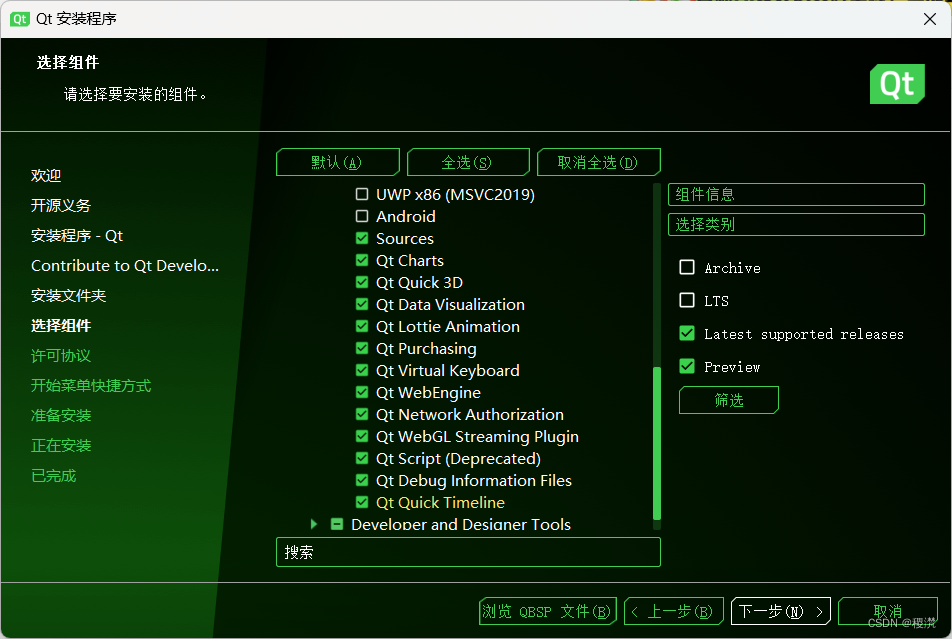The width and height of the screenshot is (952, 639).
Task: Toggle Qt Virtual Keyboard checkbox
Action: (362, 370)
